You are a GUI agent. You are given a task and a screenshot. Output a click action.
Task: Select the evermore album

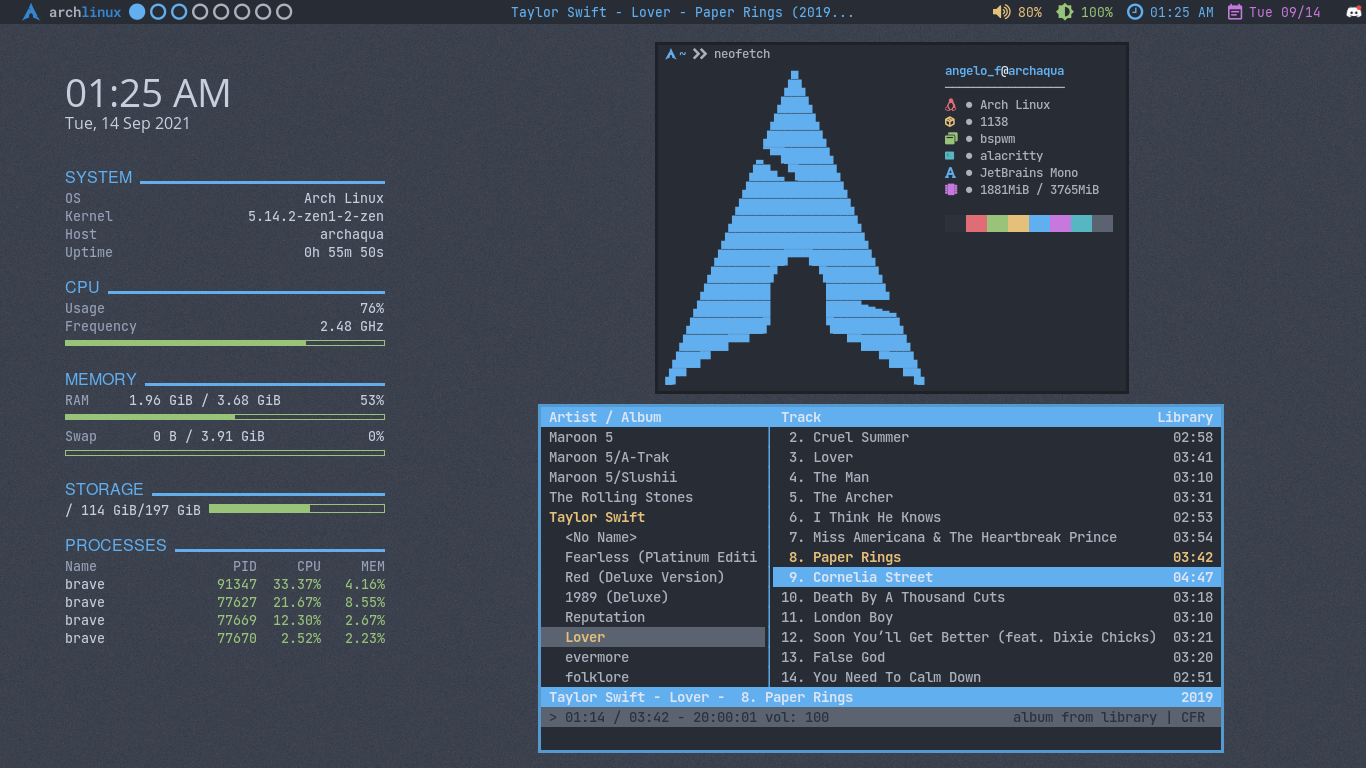tap(654, 657)
